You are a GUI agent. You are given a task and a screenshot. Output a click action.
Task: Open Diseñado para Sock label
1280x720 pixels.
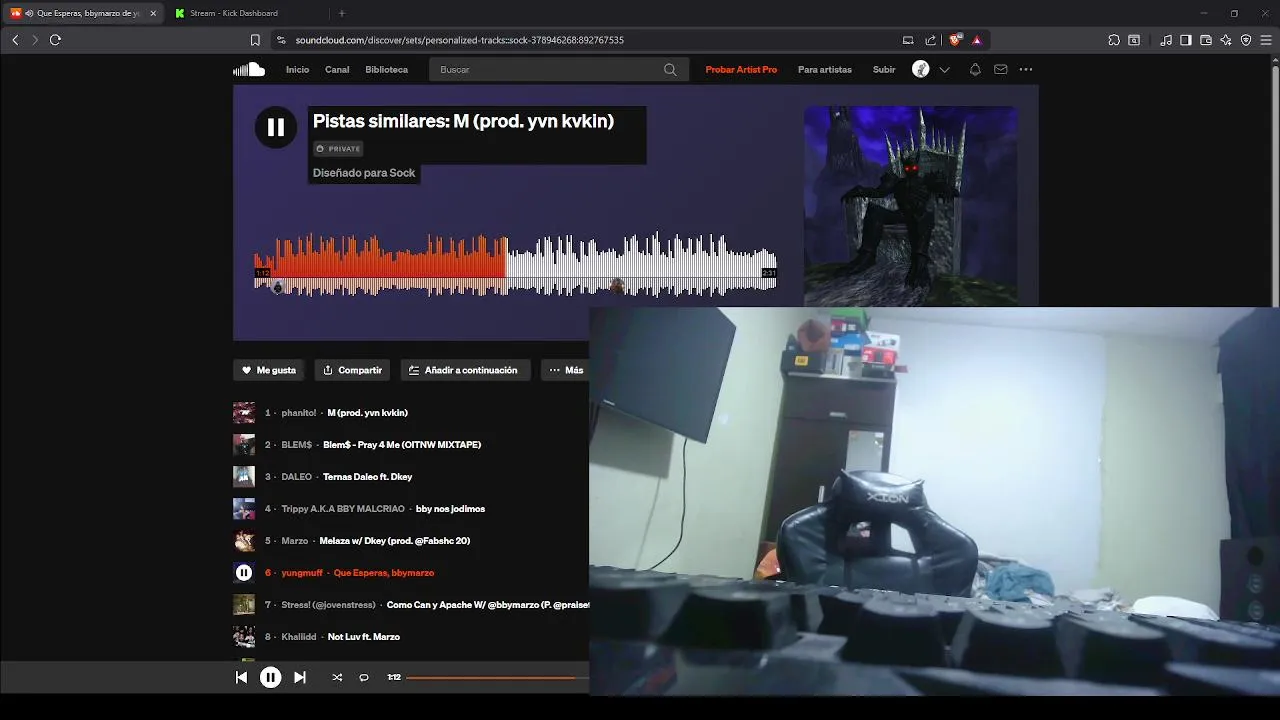tap(364, 173)
